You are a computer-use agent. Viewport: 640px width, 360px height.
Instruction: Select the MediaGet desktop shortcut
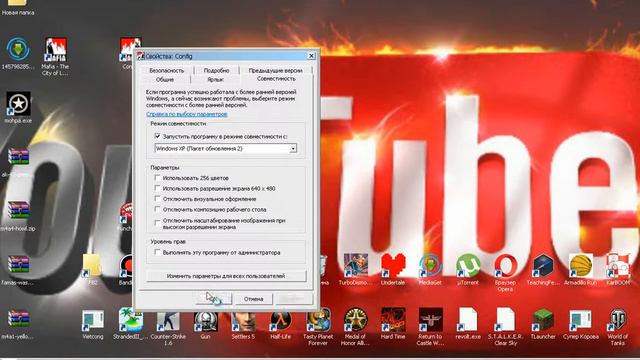pos(430,265)
